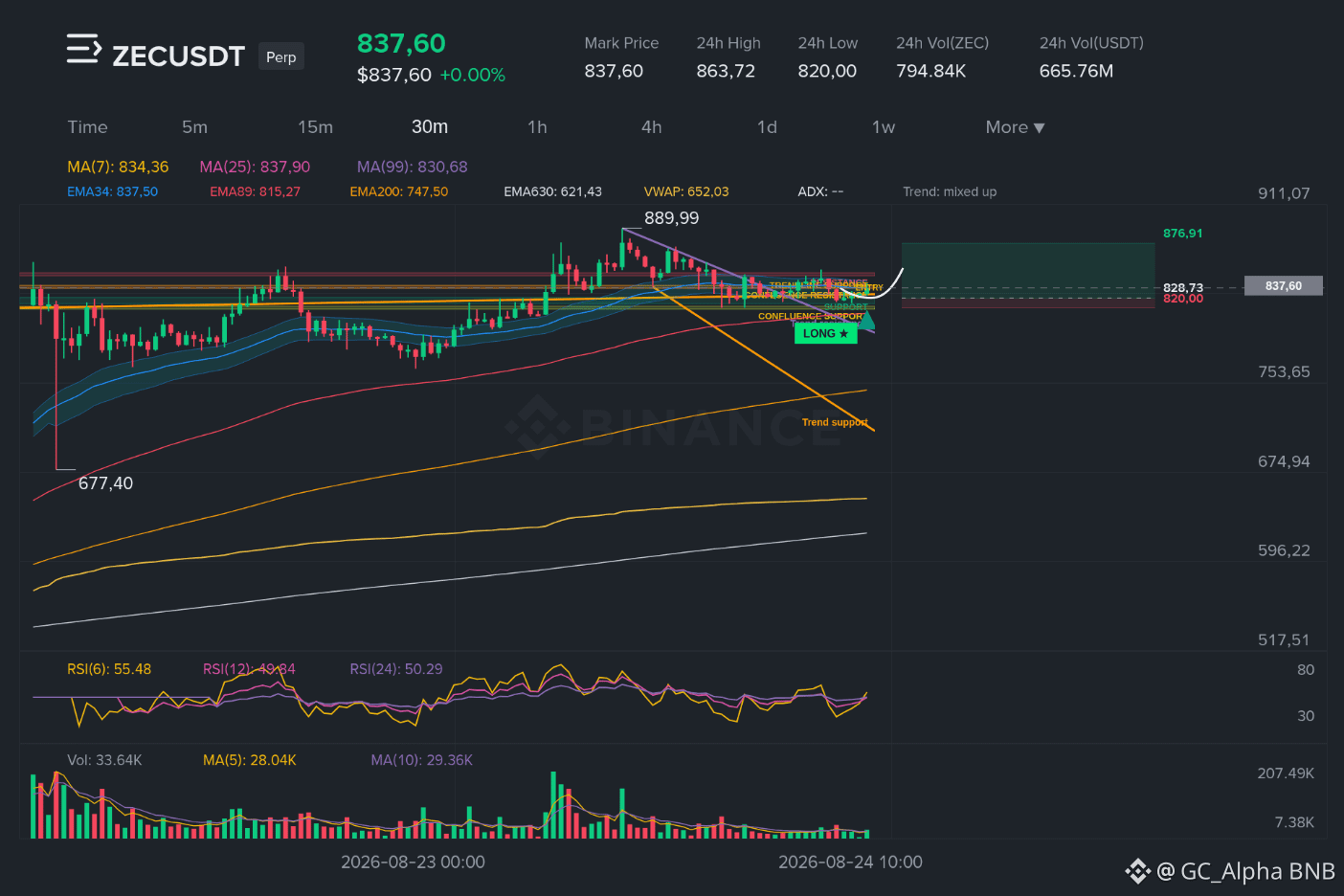Click the Trend: mixed up label
1344x896 pixels.
point(950,191)
